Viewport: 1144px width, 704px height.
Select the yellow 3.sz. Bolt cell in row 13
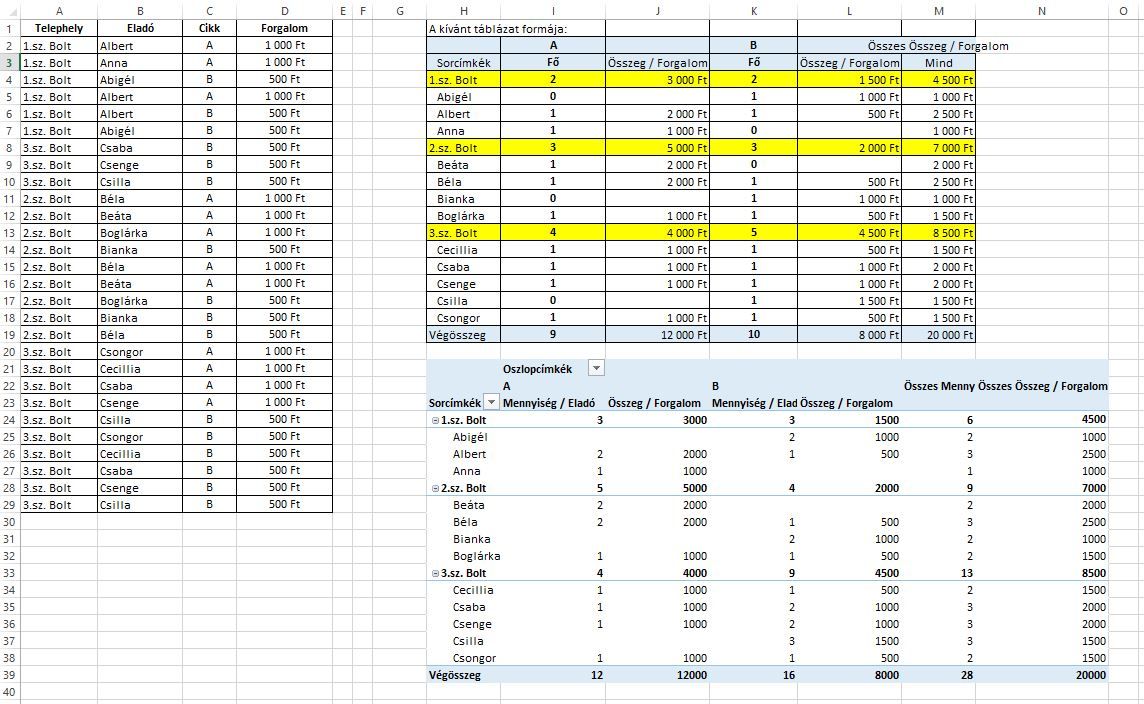(464, 233)
